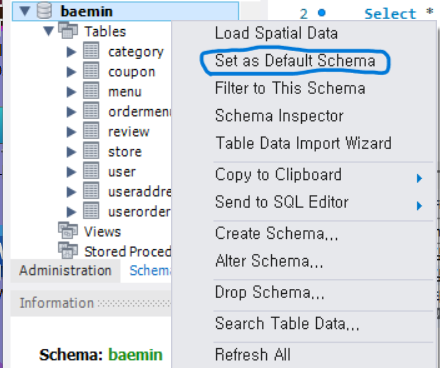Click the Select keyword in editor

(390, 14)
